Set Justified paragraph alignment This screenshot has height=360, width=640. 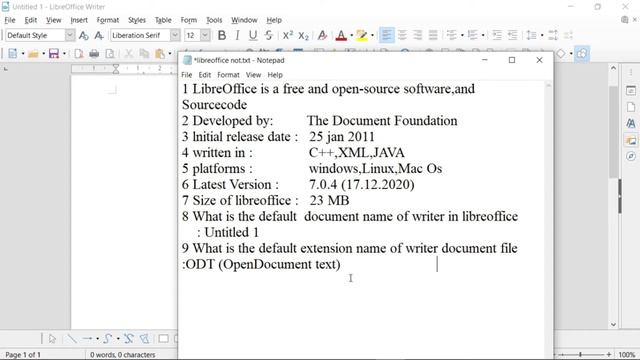(x=433, y=36)
